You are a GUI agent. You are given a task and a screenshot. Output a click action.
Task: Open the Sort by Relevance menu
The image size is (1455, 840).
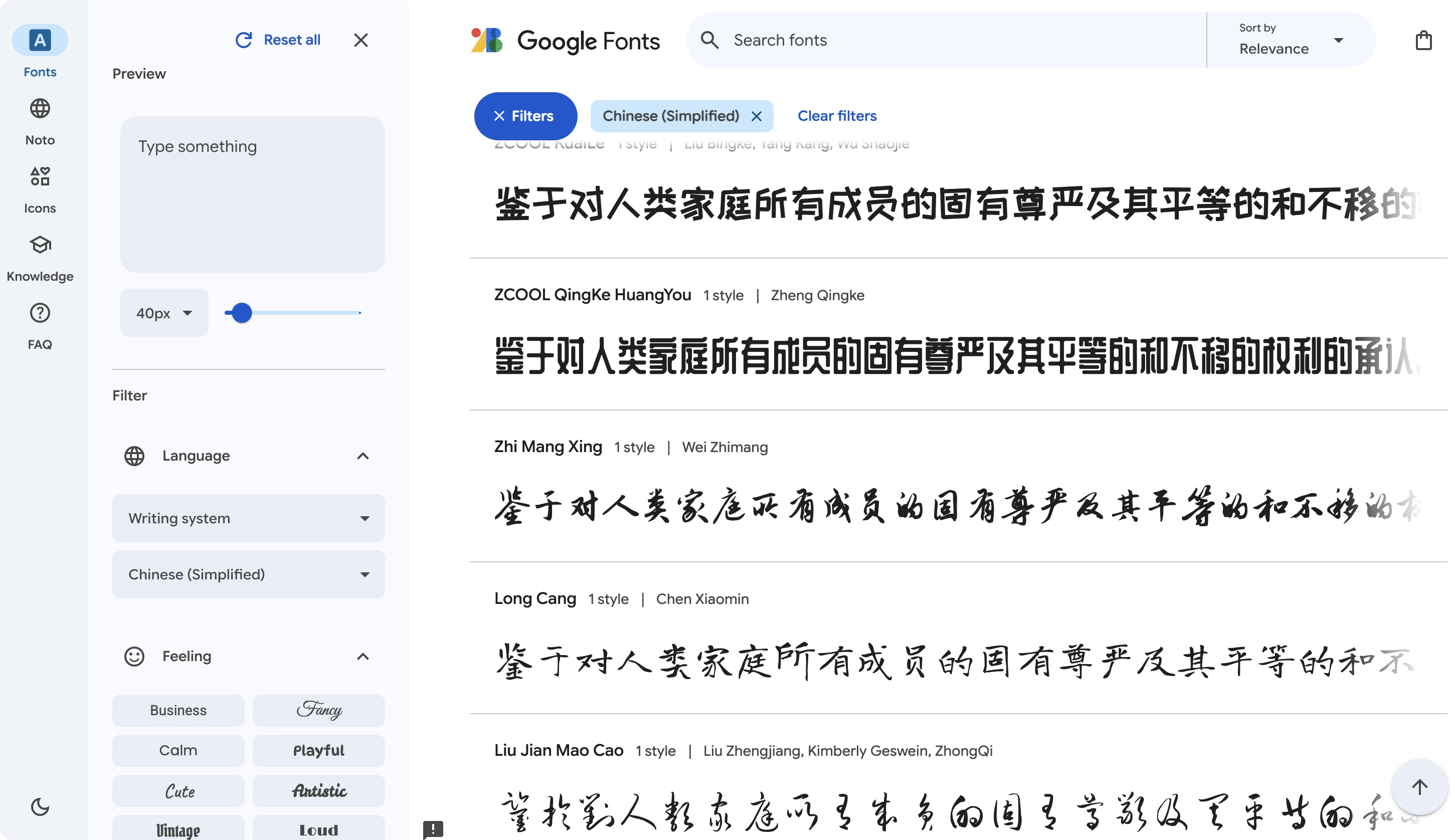tap(1291, 40)
